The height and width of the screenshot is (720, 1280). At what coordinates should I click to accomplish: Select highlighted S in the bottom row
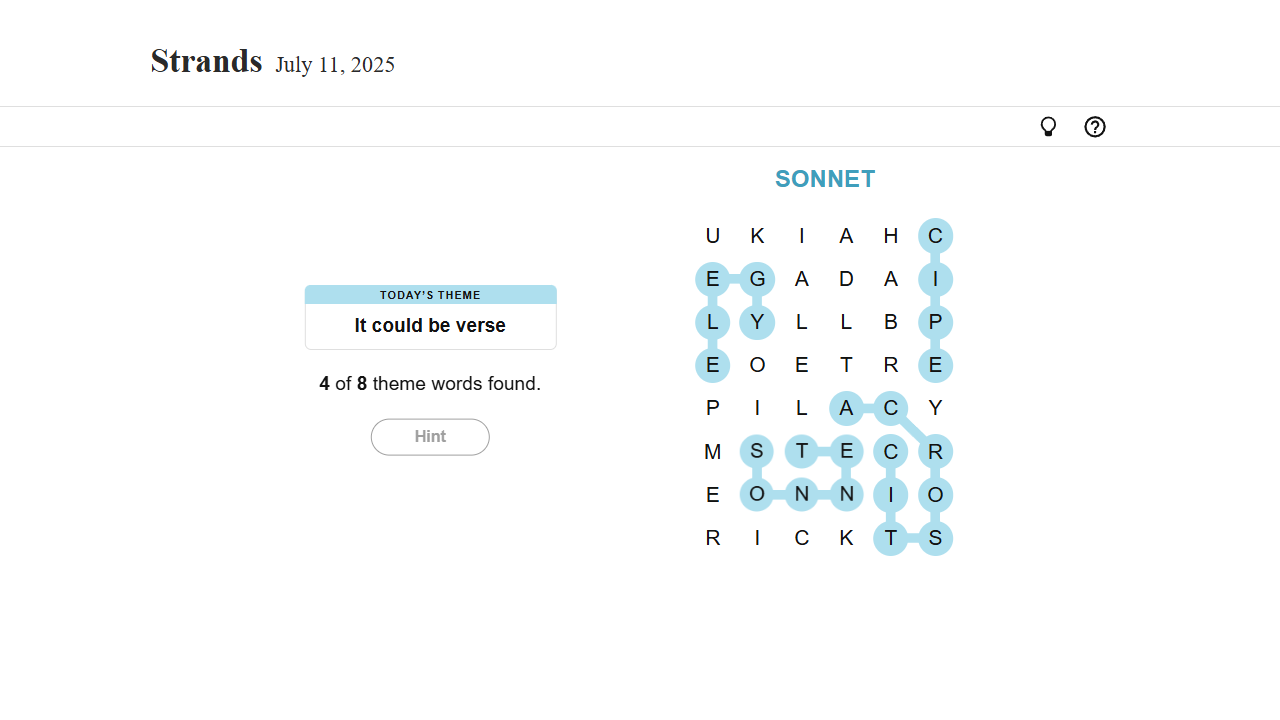[935, 538]
